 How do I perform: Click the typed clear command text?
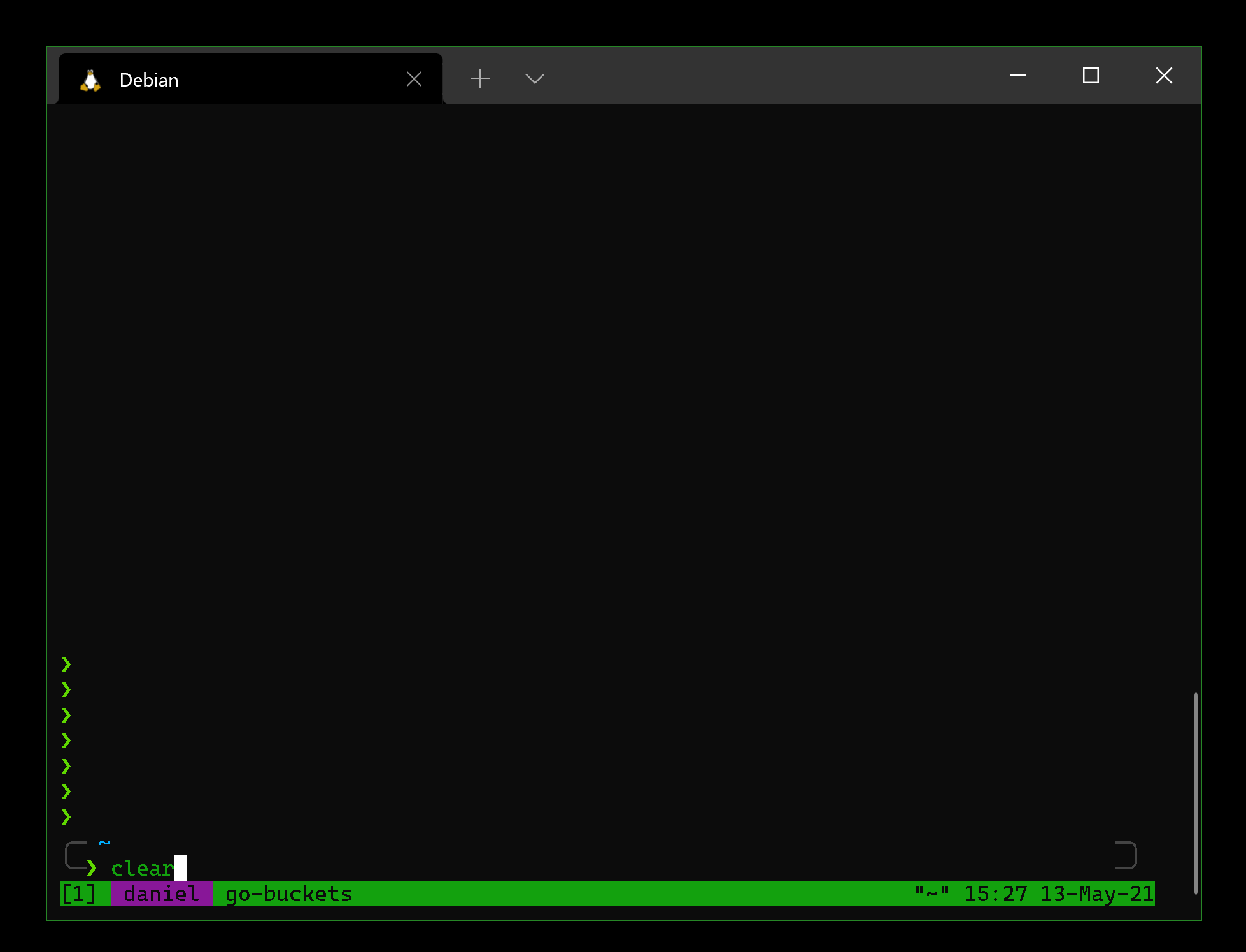point(143,868)
